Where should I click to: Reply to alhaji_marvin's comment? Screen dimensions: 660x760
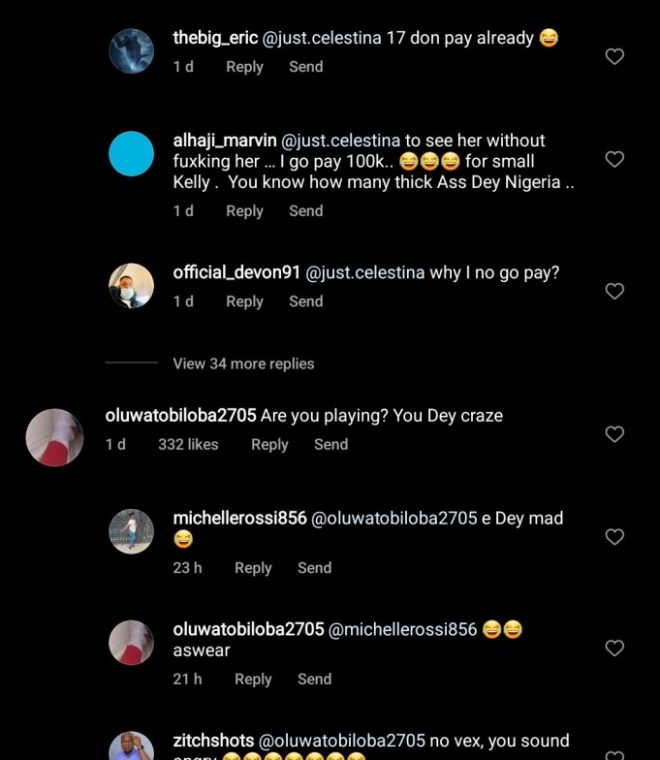[244, 211]
